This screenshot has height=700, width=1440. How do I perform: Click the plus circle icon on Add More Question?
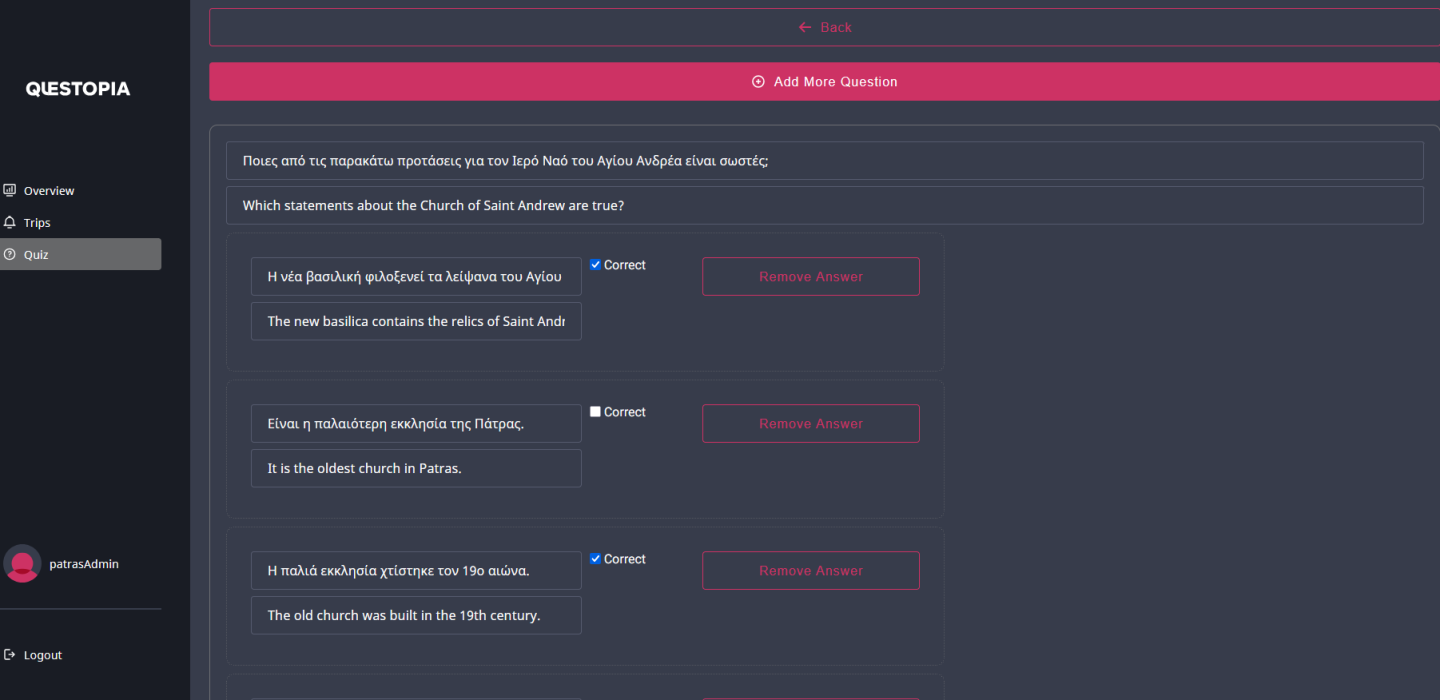[758, 82]
